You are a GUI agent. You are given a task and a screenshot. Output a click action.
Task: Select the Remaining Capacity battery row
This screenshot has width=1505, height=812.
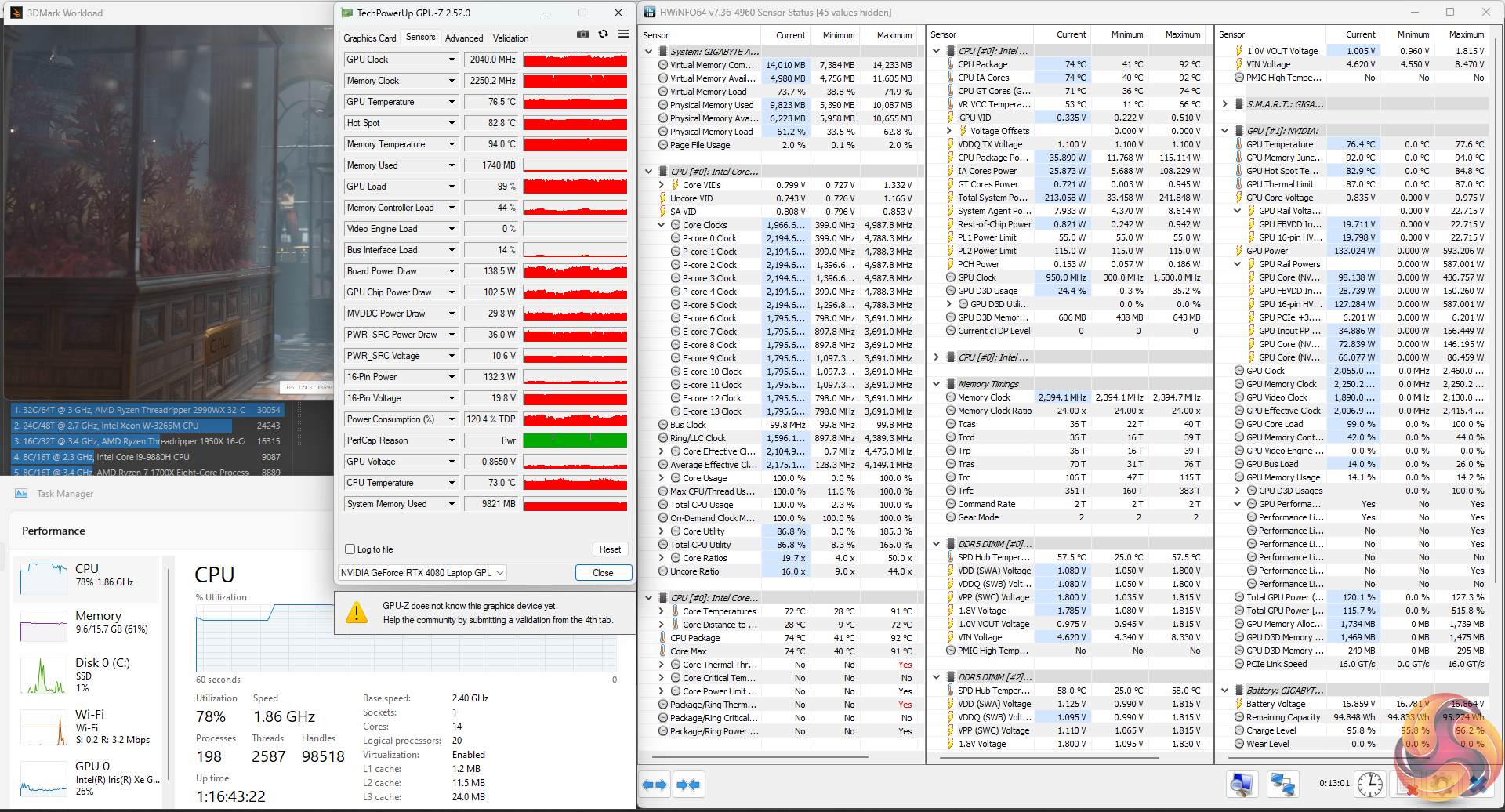(1360, 717)
